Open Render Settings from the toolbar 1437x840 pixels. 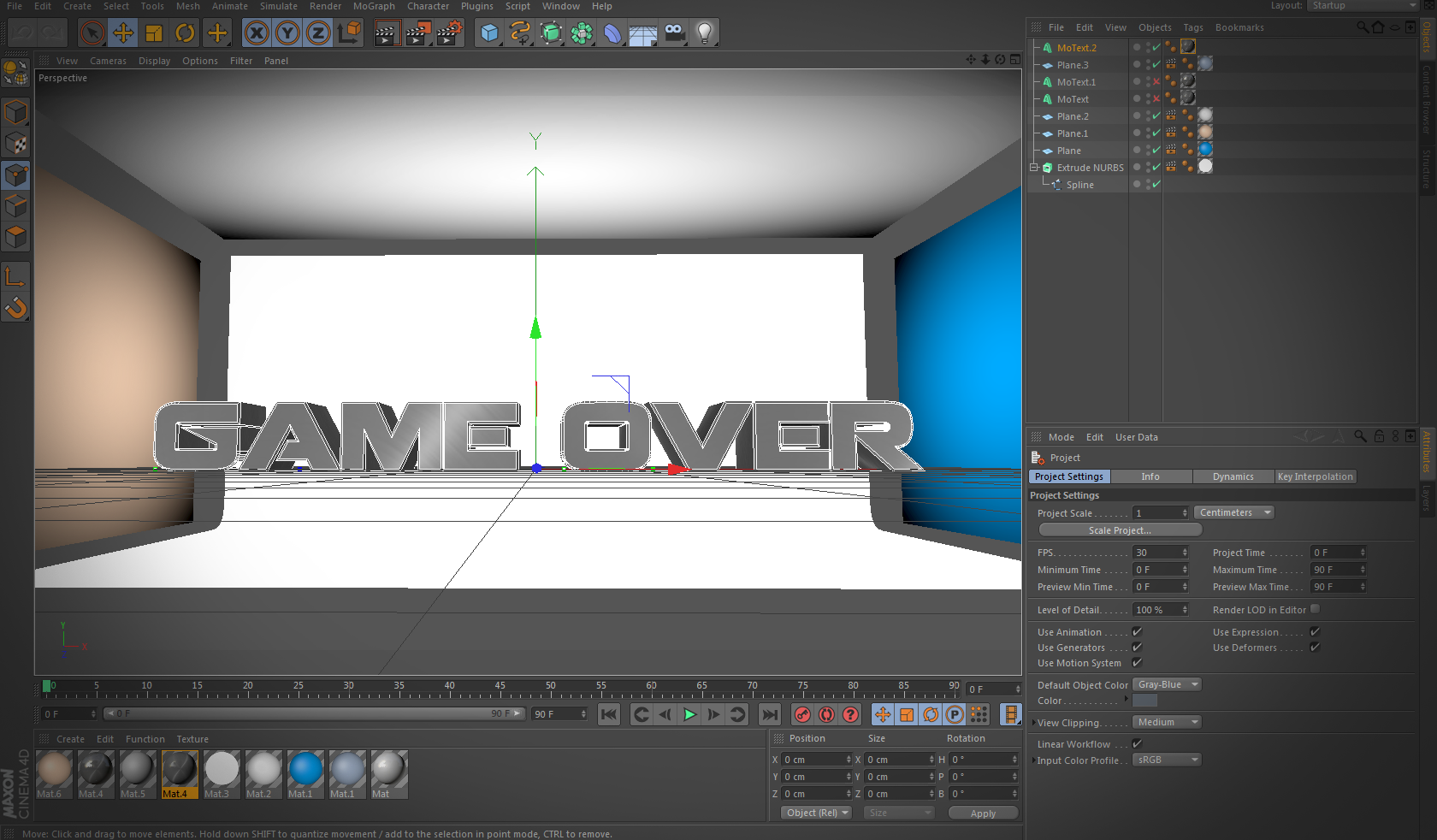tap(449, 33)
